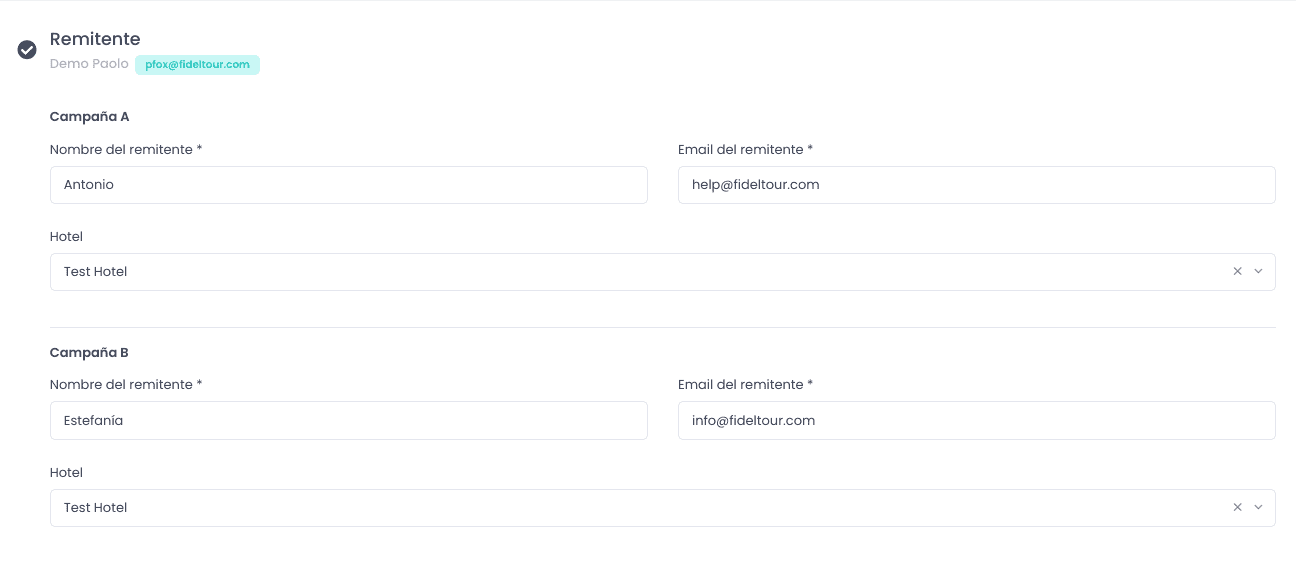The image size is (1296, 565).
Task: Click the pfox@fideltour.com email badge
Action: (197, 65)
